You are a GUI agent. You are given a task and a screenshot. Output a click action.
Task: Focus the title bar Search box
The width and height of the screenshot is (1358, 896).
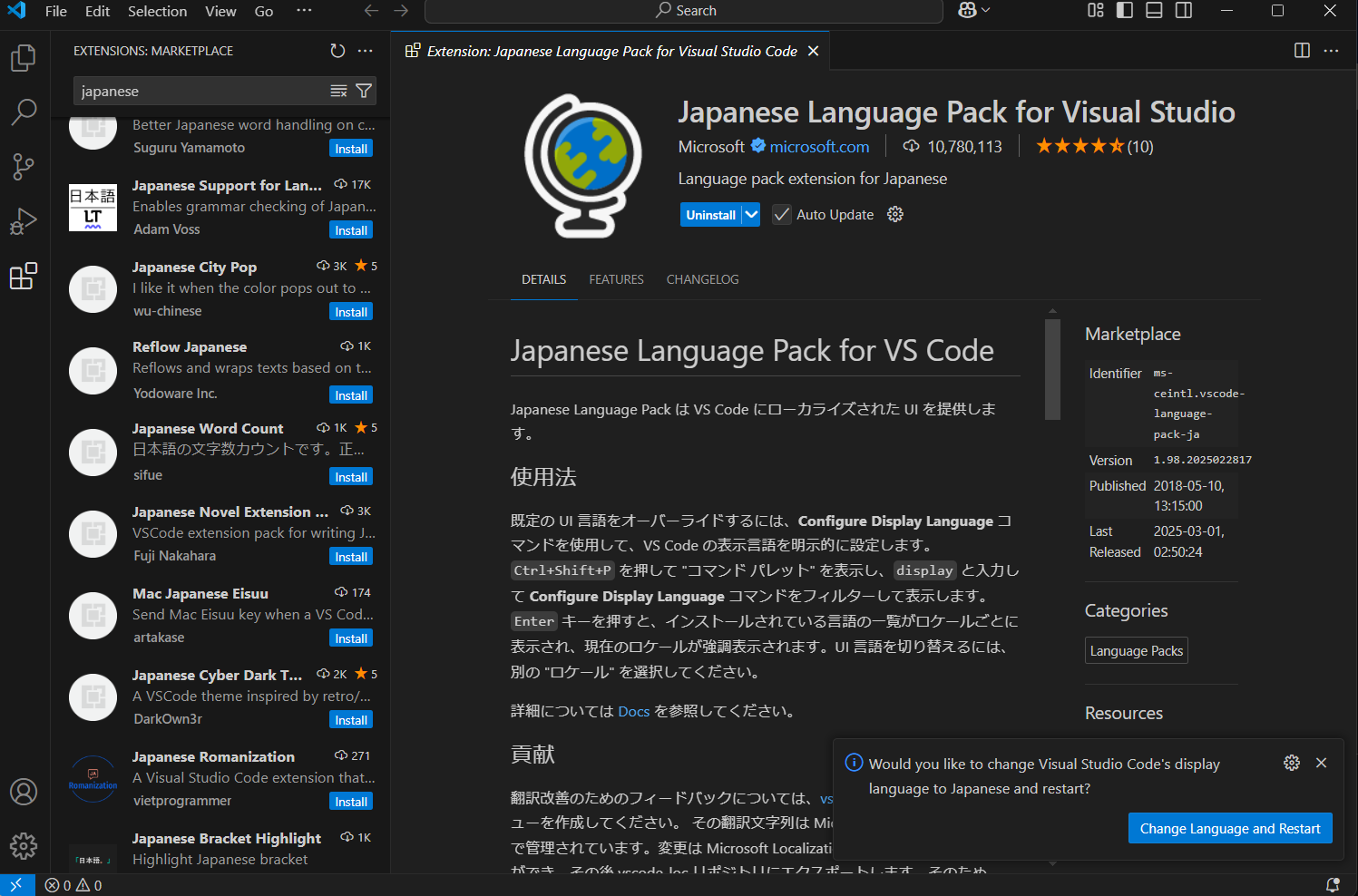point(684,11)
